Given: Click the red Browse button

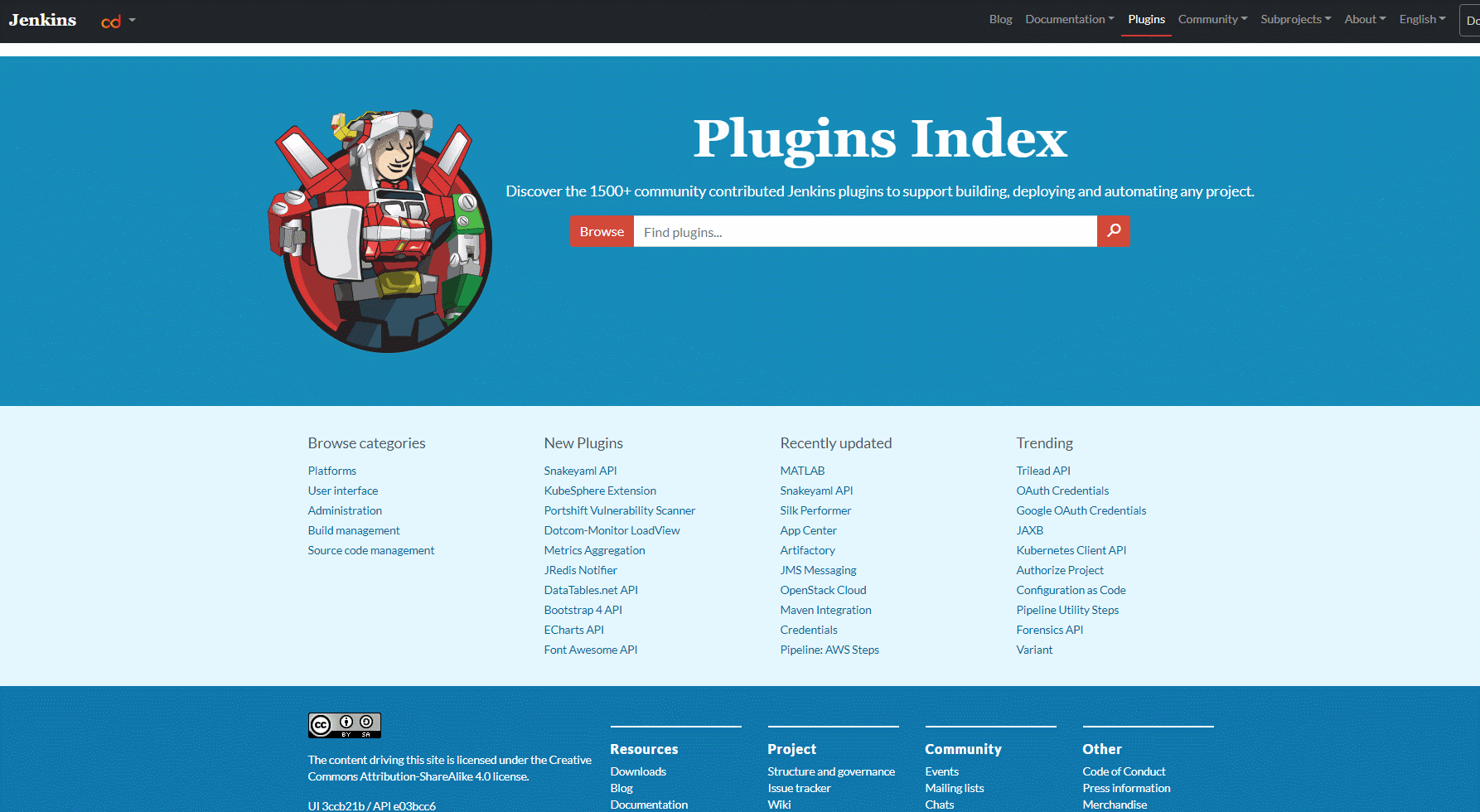Looking at the screenshot, I should point(602,231).
